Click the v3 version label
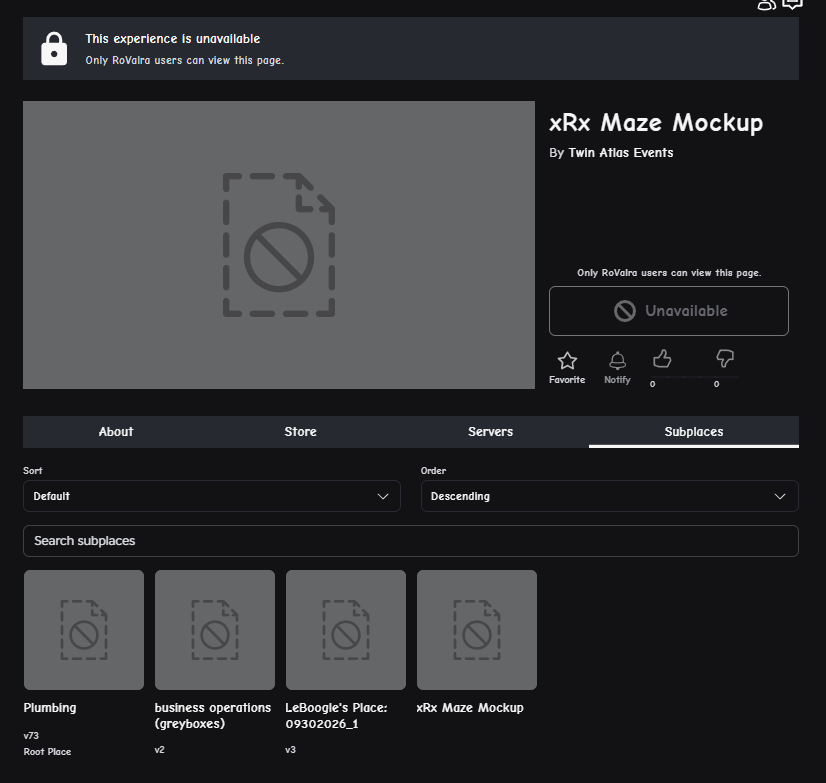Viewport: 826px width, 783px height. tap(290, 750)
